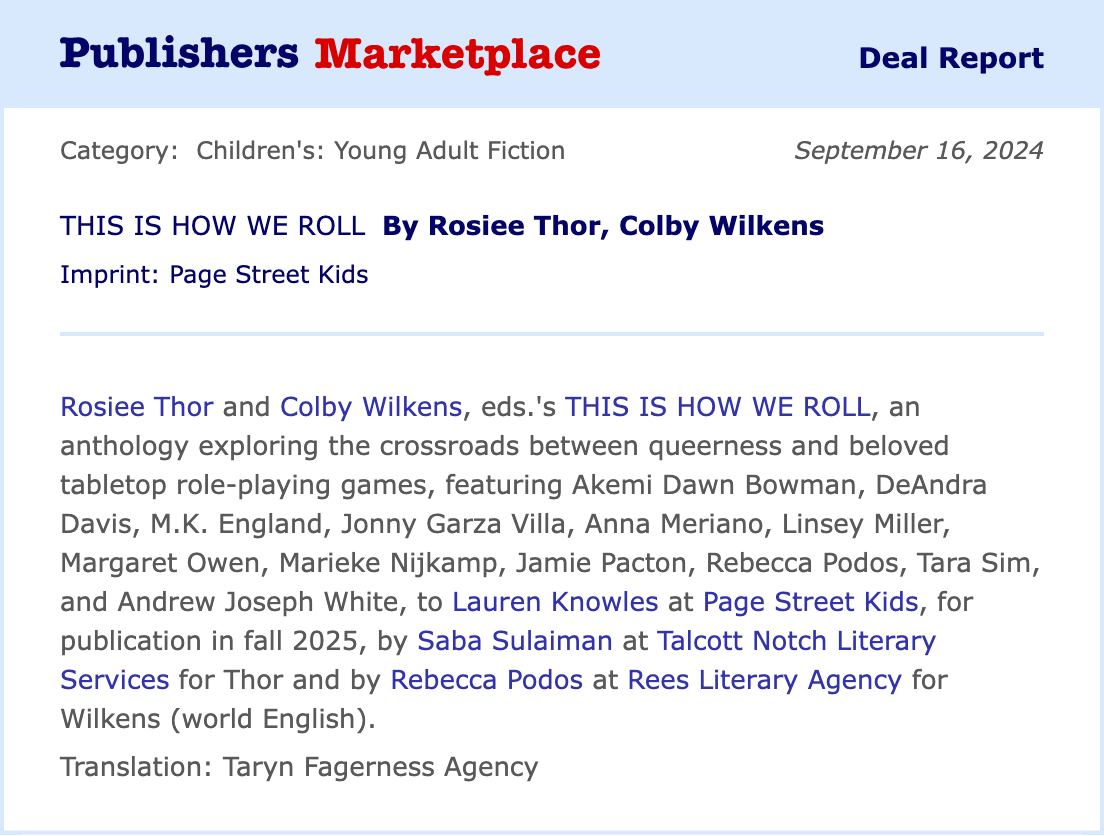This screenshot has width=1104, height=836.
Task: Click the dark blue Publishers logo word
Action: [x=179, y=53]
